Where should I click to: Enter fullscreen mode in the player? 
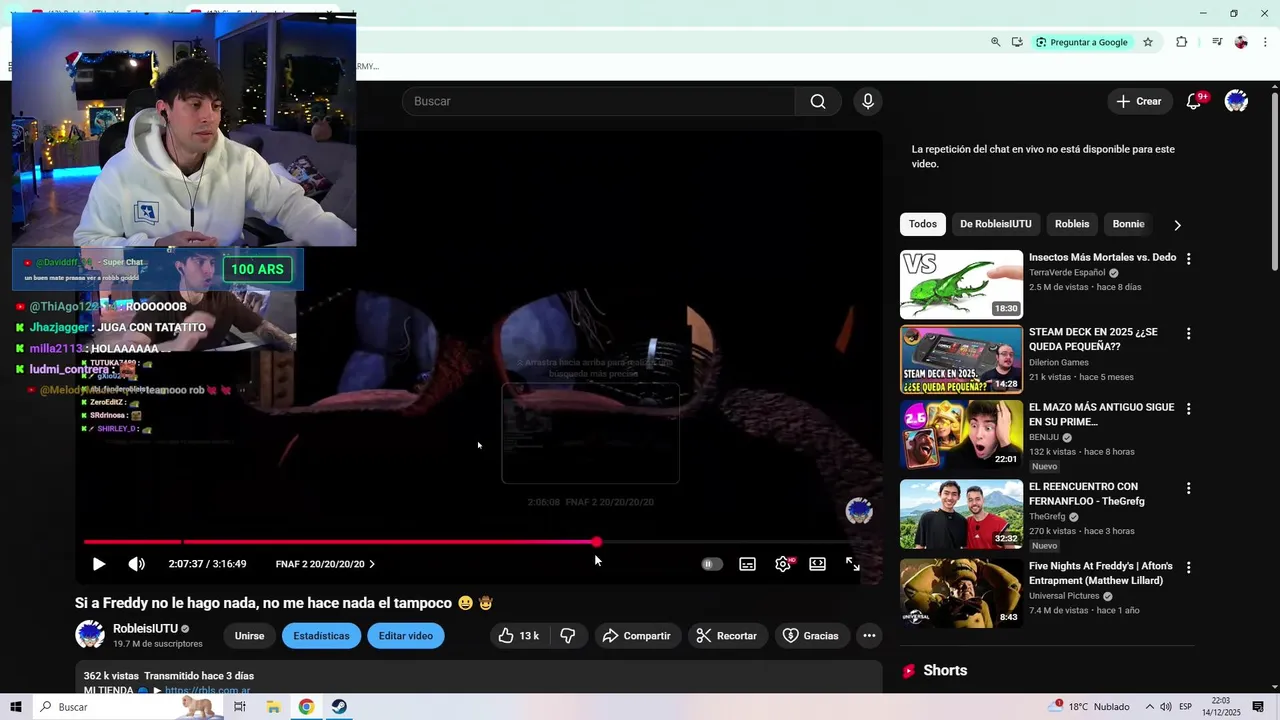coord(853,564)
